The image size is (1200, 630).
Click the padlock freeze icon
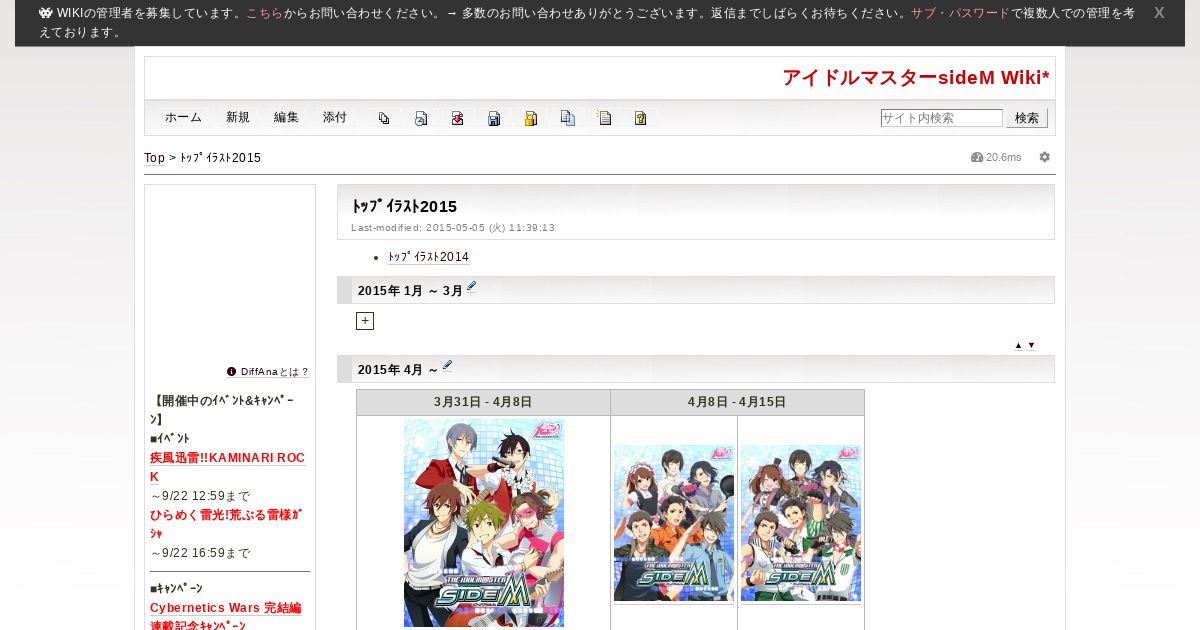(x=531, y=118)
